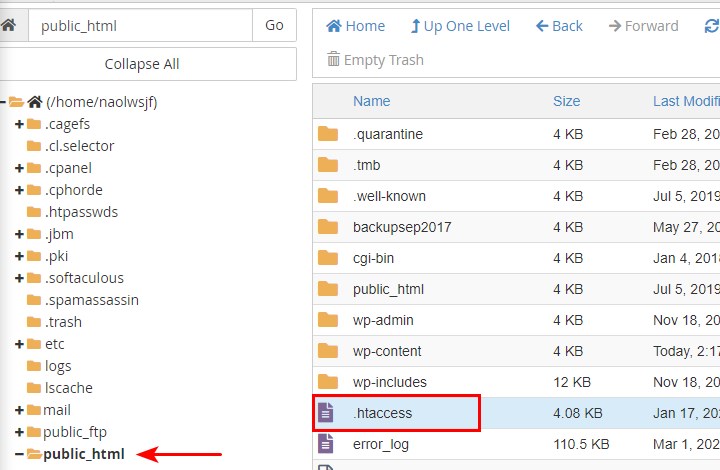Click the wp-admin folder icon
720x470 pixels.
click(328, 320)
